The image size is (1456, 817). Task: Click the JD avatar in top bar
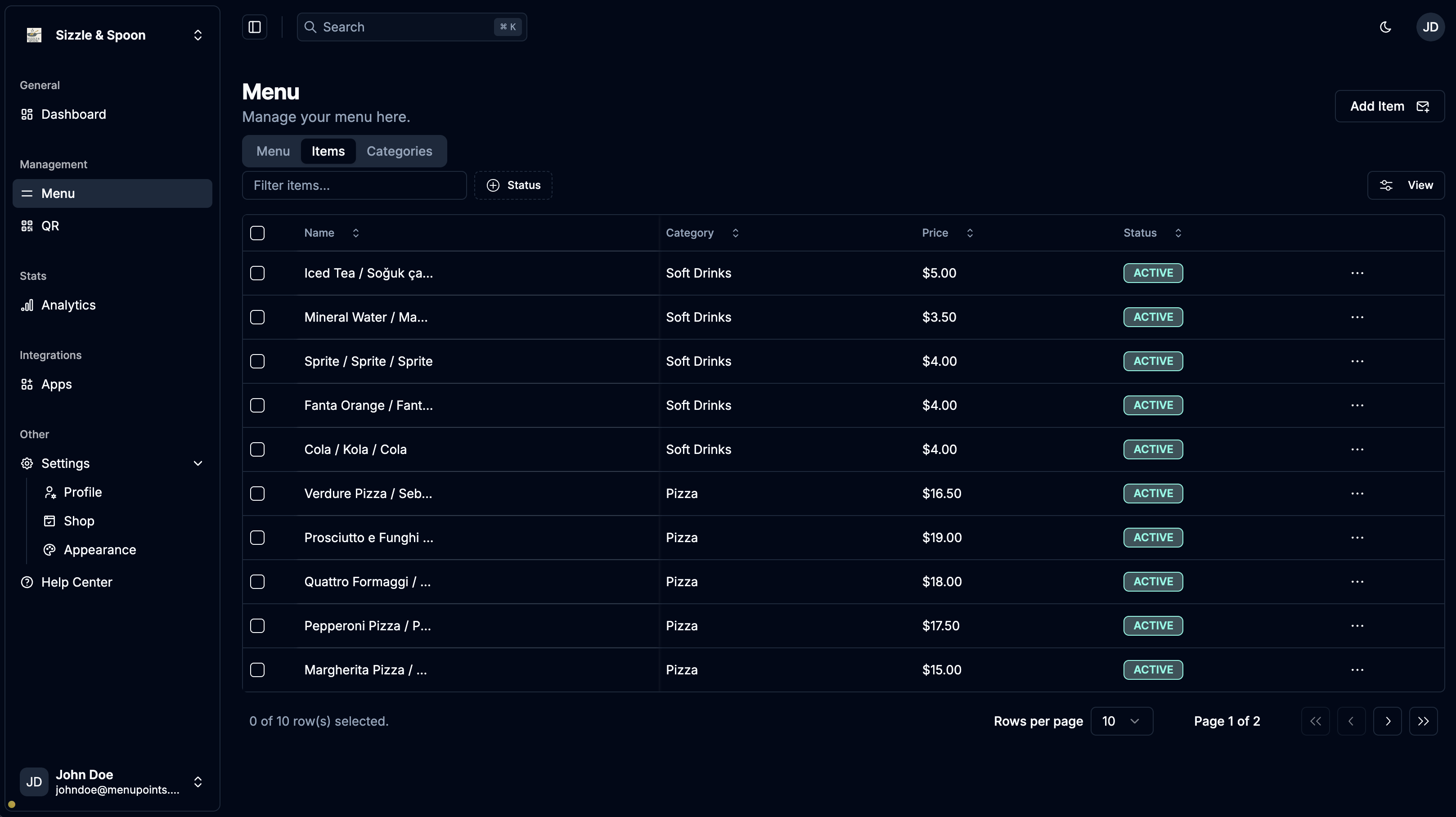(x=1430, y=27)
